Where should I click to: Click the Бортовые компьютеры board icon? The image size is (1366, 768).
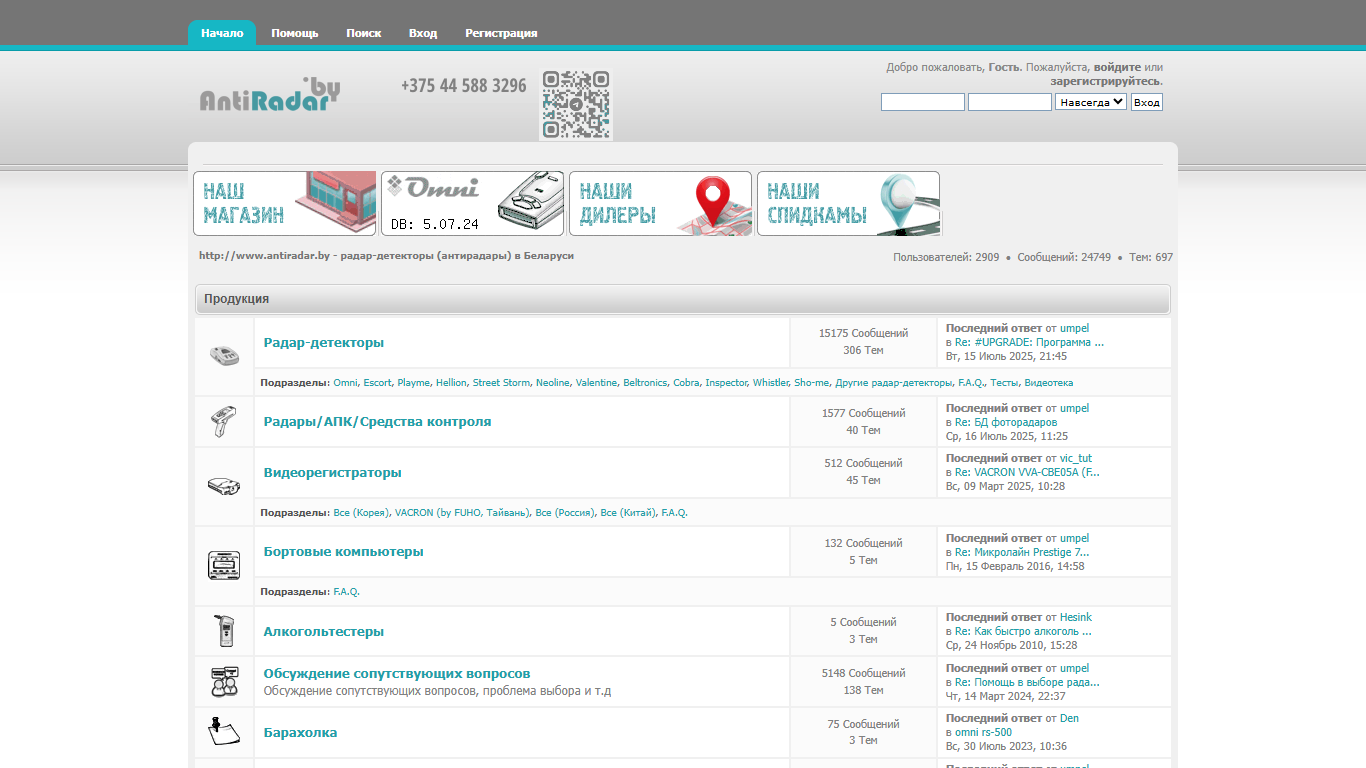point(224,565)
